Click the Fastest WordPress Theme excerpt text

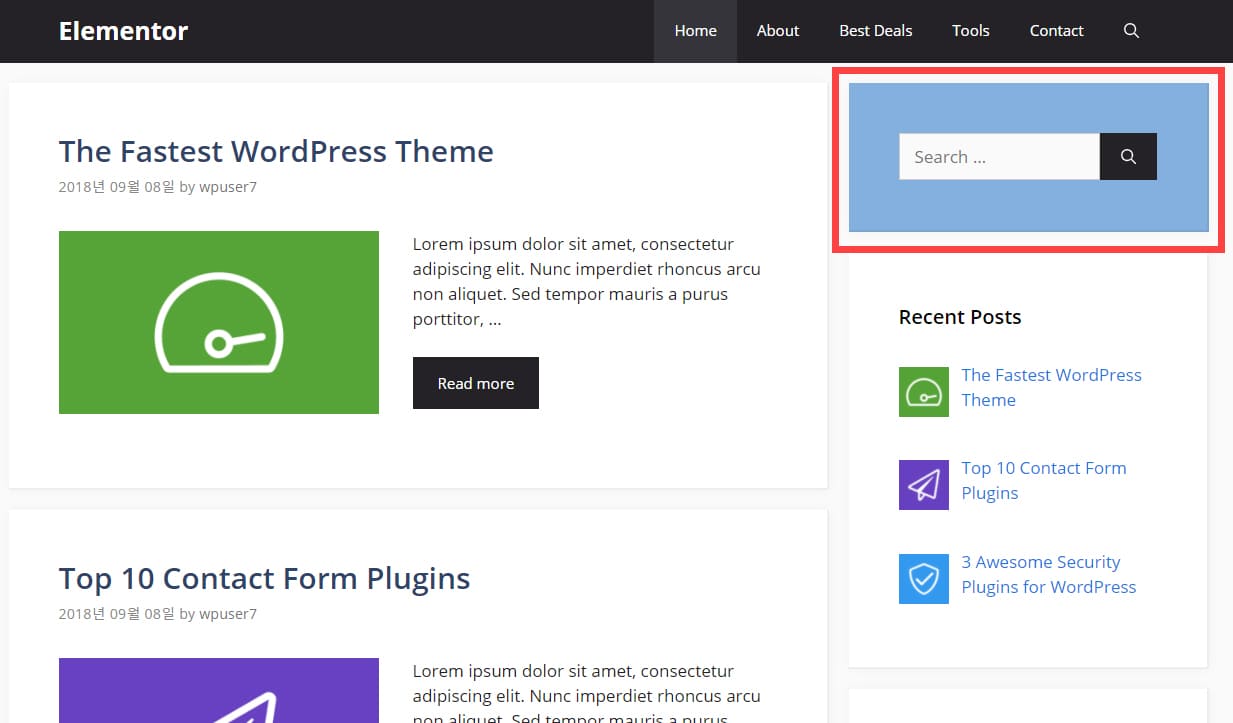587,282
